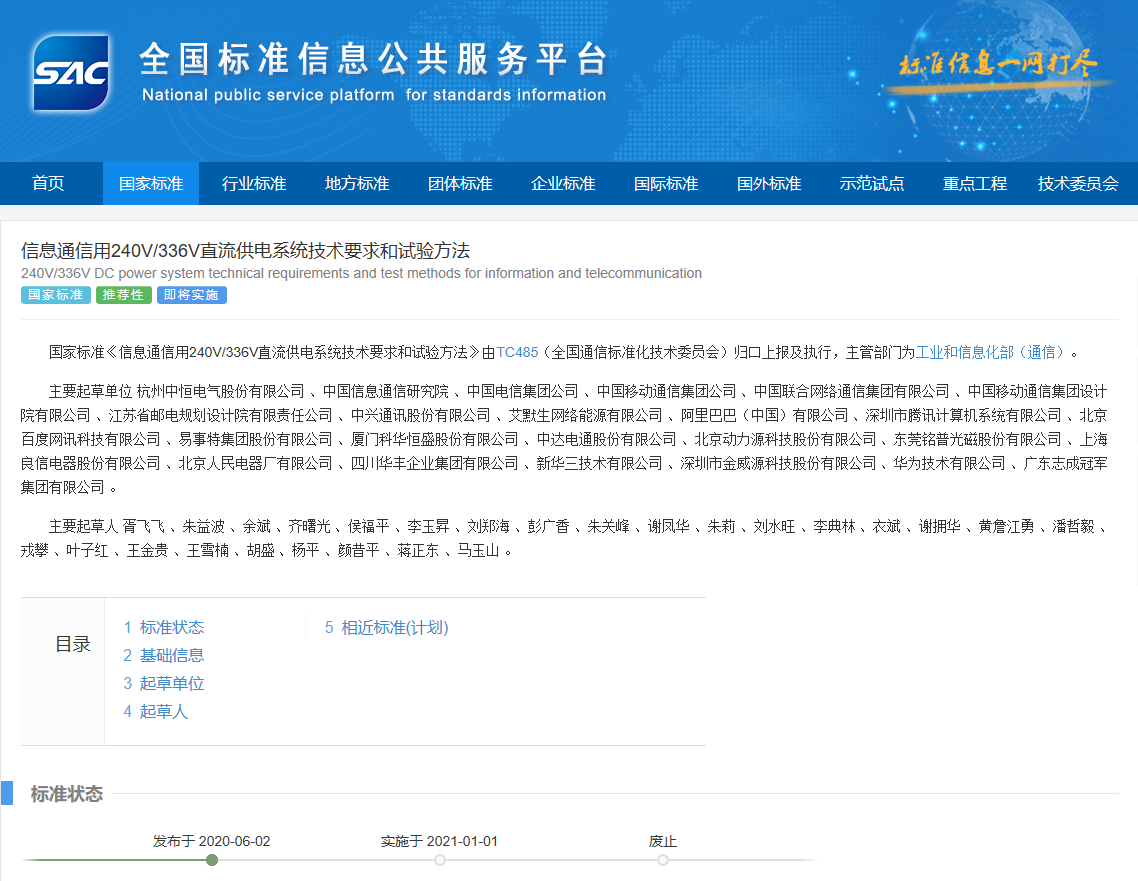
Task: Switch to 团体标准 section
Action: coord(460,184)
